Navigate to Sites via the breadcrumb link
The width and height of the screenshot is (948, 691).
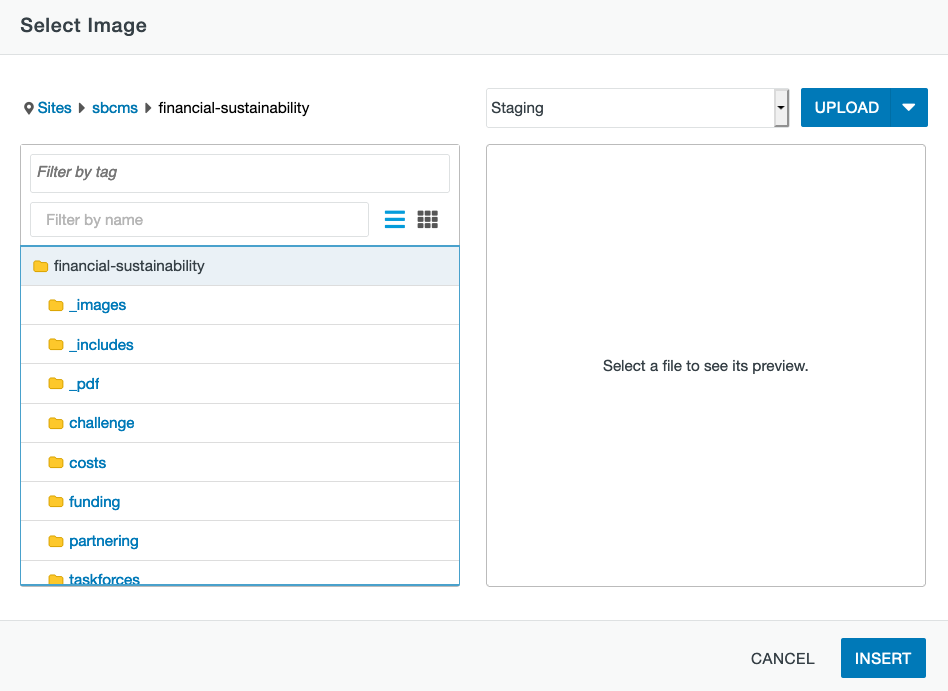click(x=55, y=107)
